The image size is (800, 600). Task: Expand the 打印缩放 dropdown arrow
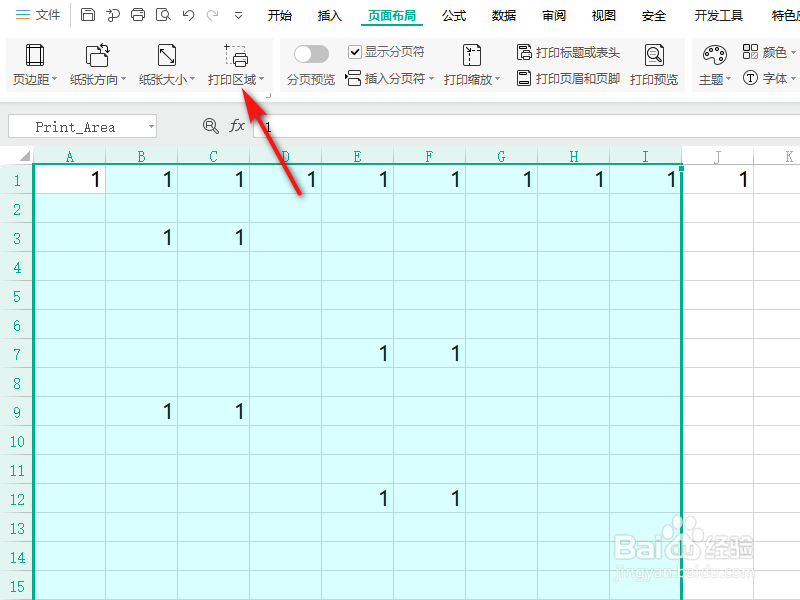coord(497,79)
